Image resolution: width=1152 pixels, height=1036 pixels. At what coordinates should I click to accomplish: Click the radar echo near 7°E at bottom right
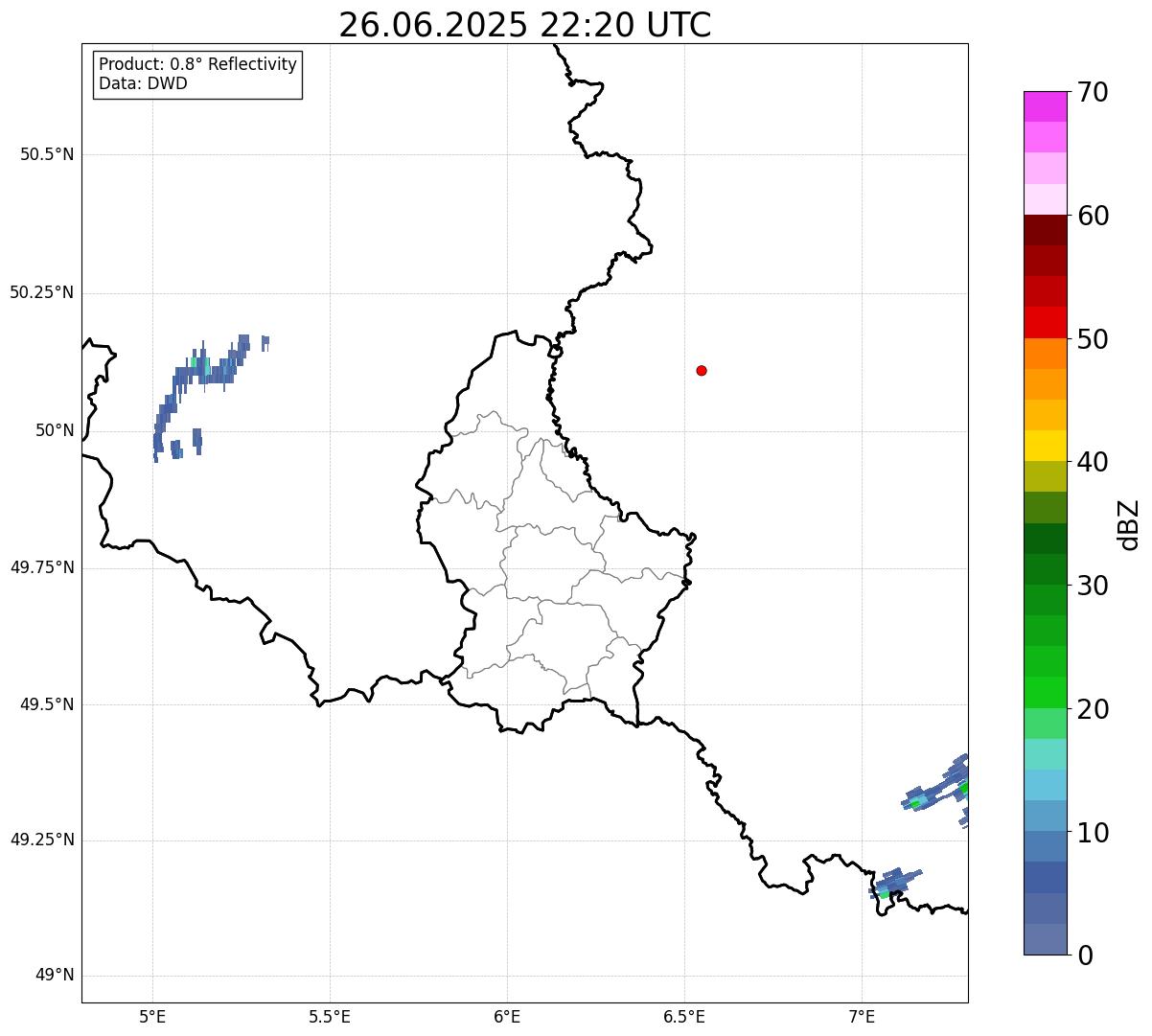[895, 882]
